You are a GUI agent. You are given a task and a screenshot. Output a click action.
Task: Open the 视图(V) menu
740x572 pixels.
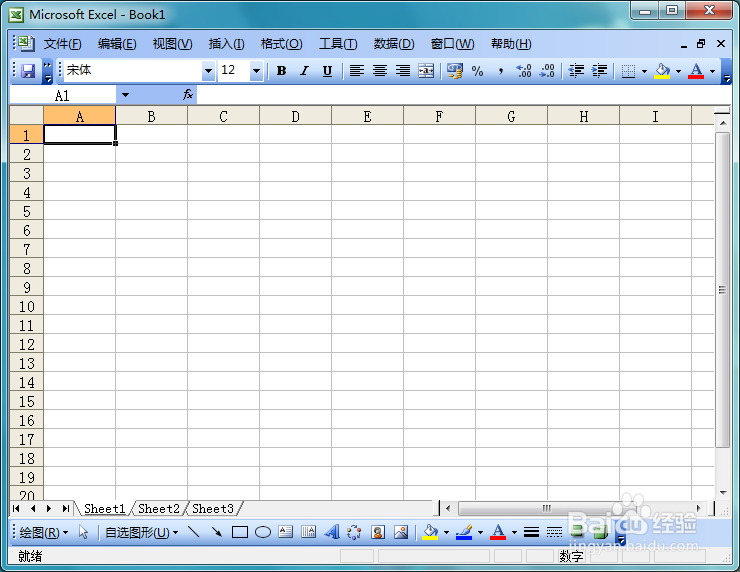tap(172, 44)
